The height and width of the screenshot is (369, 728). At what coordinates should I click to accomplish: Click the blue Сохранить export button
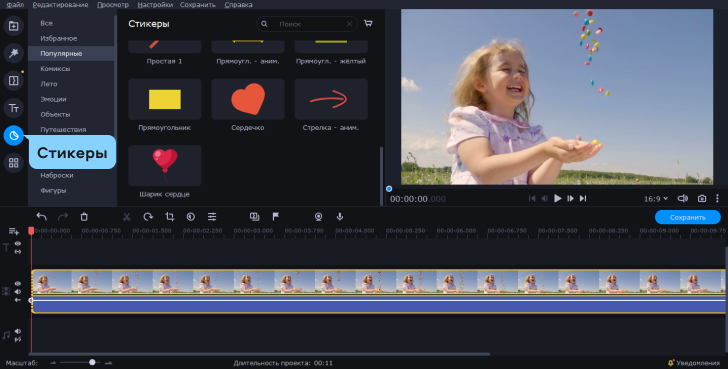tap(688, 217)
